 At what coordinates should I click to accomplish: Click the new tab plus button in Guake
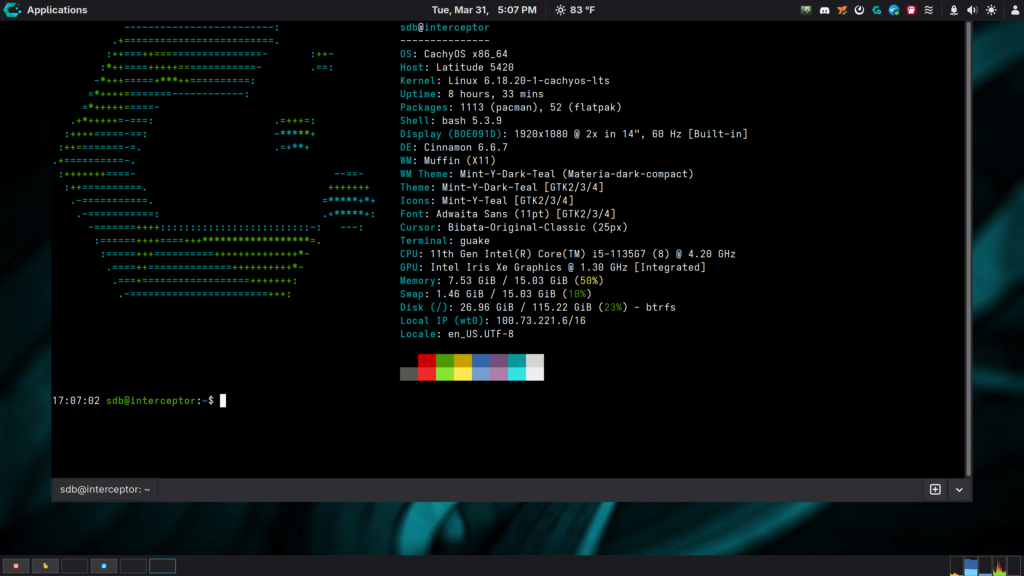934,489
